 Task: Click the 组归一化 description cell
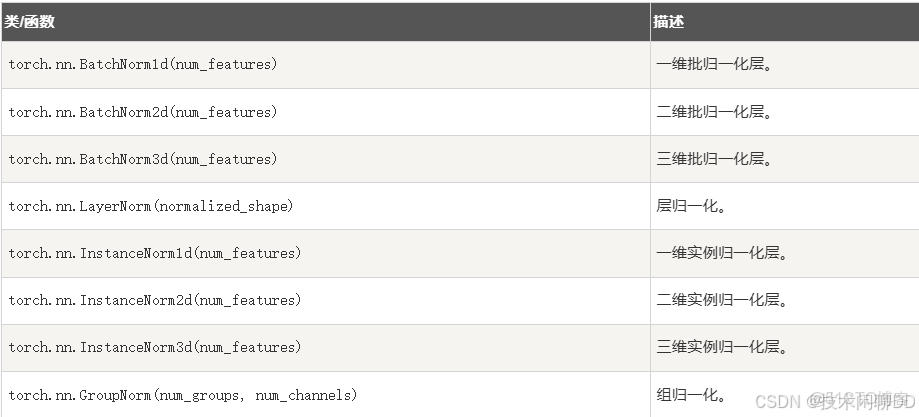click(691, 395)
